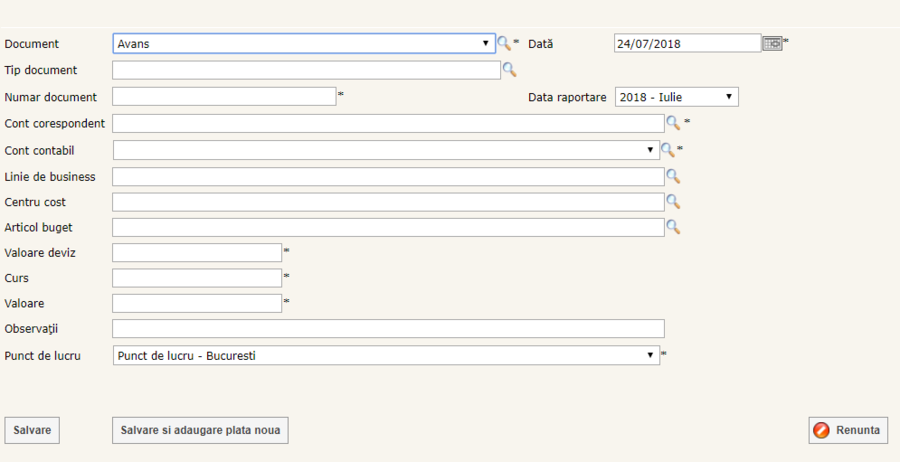Click into the Valoare deviz field
The height and width of the screenshot is (462, 900).
point(197,253)
